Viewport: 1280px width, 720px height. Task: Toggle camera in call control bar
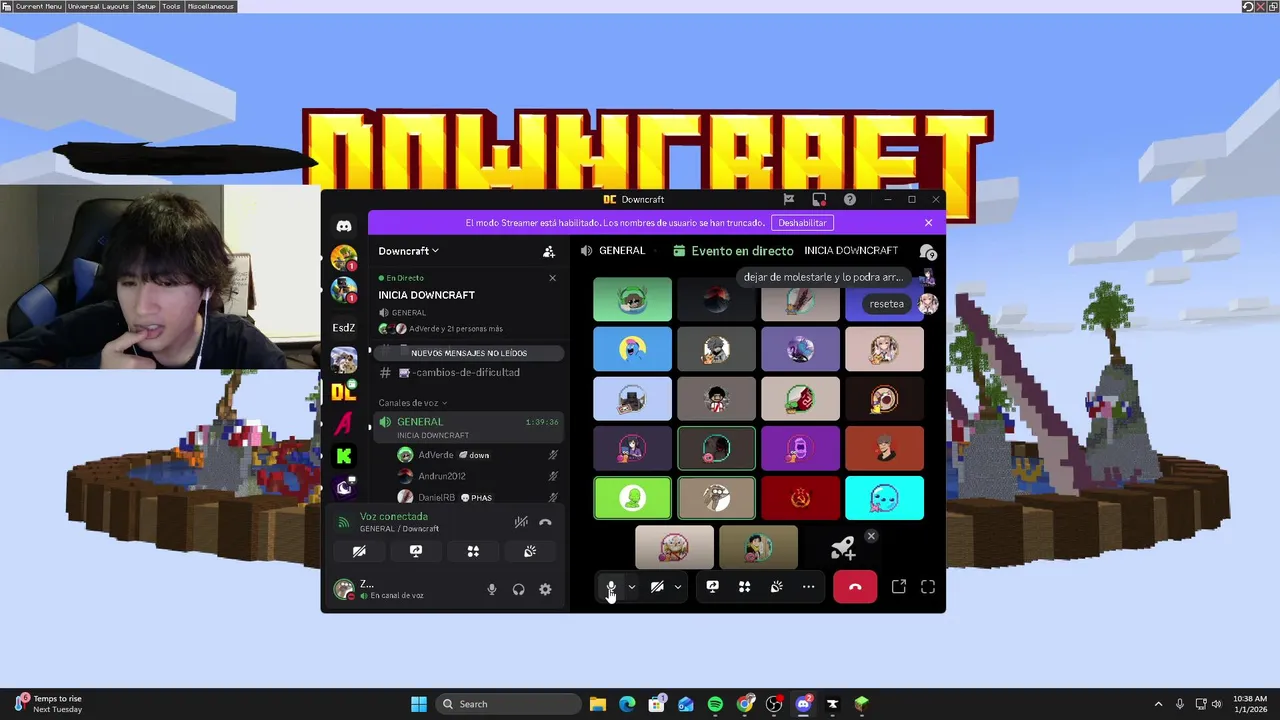tap(657, 587)
